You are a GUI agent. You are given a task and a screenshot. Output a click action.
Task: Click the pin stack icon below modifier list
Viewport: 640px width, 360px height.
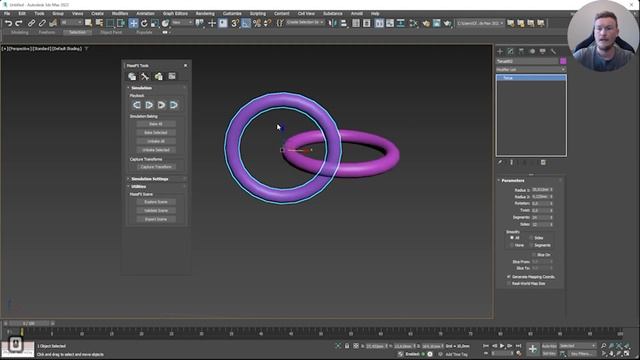[500, 162]
